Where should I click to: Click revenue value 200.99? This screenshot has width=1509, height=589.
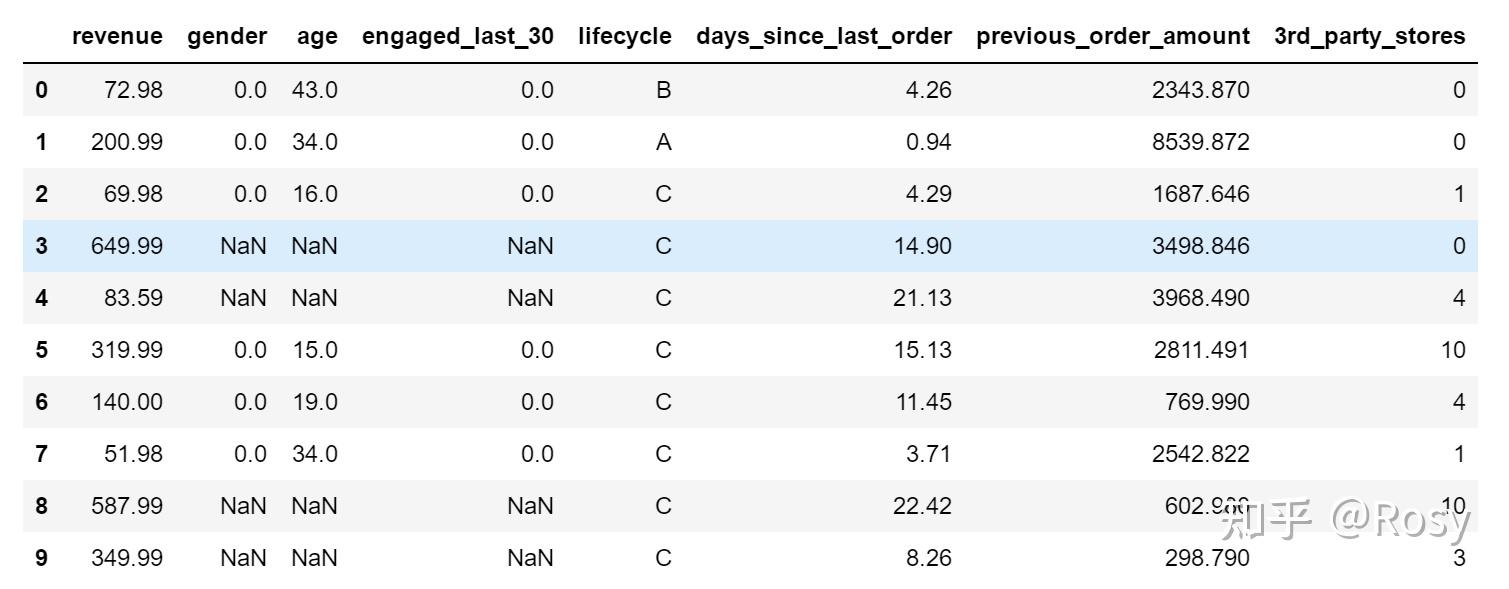click(x=127, y=142)
